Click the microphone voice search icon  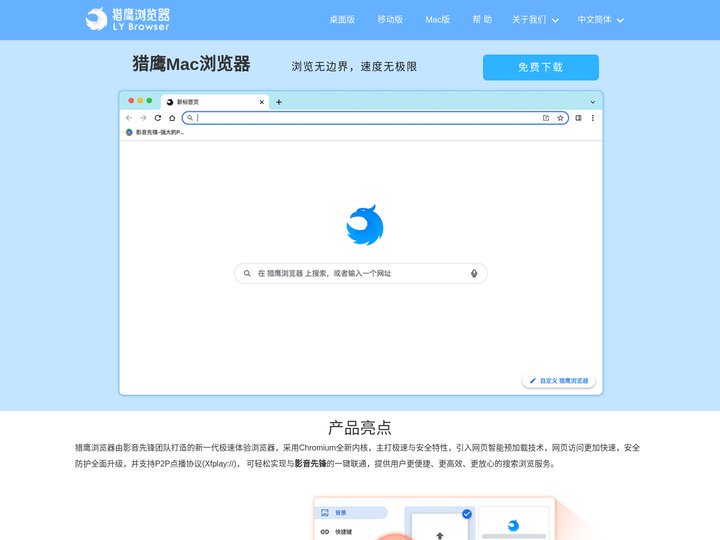474,273
